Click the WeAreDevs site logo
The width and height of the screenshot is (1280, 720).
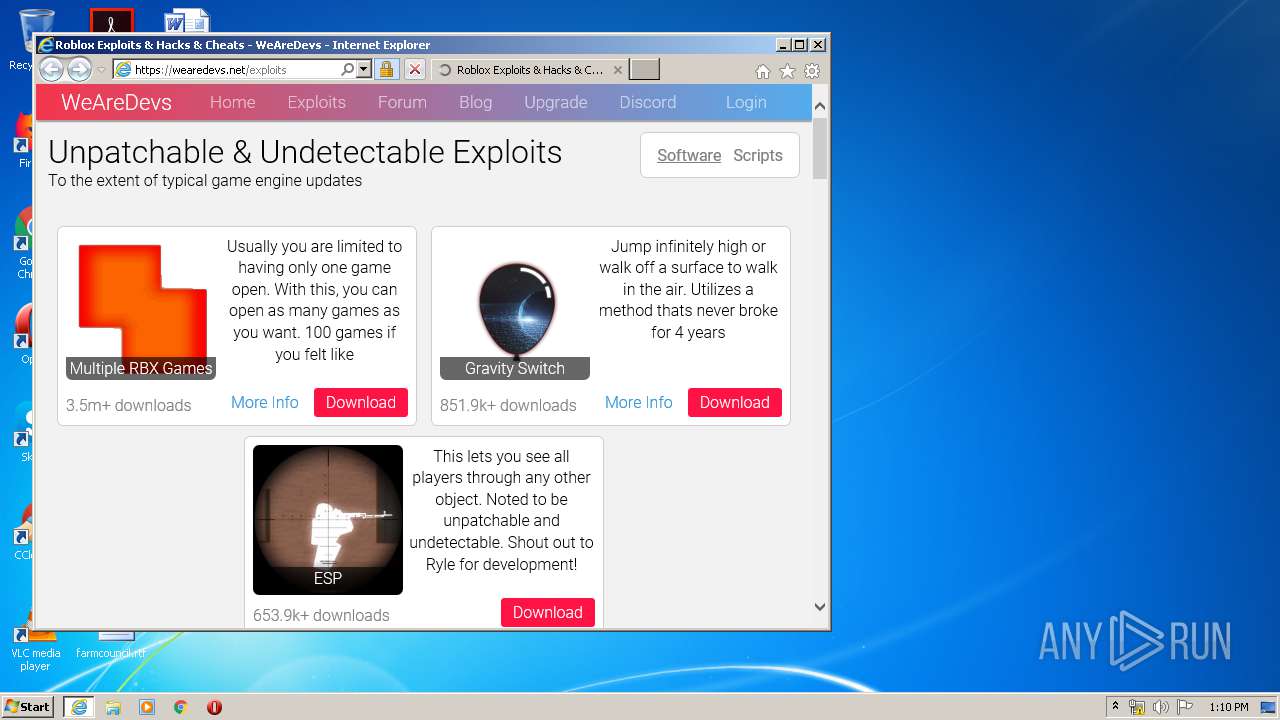pyautogui.click(x=116, y=102)
